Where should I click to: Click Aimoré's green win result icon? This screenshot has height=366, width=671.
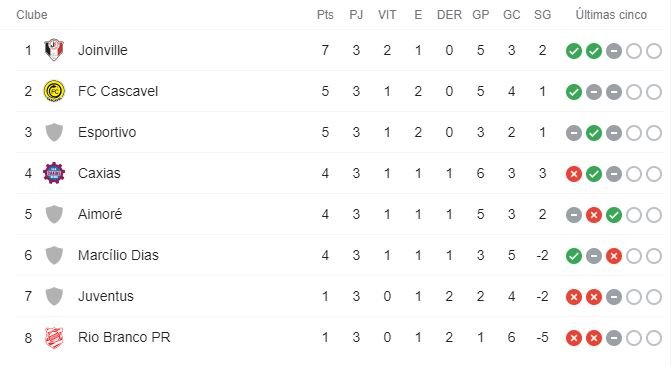(x=614, y=215)
